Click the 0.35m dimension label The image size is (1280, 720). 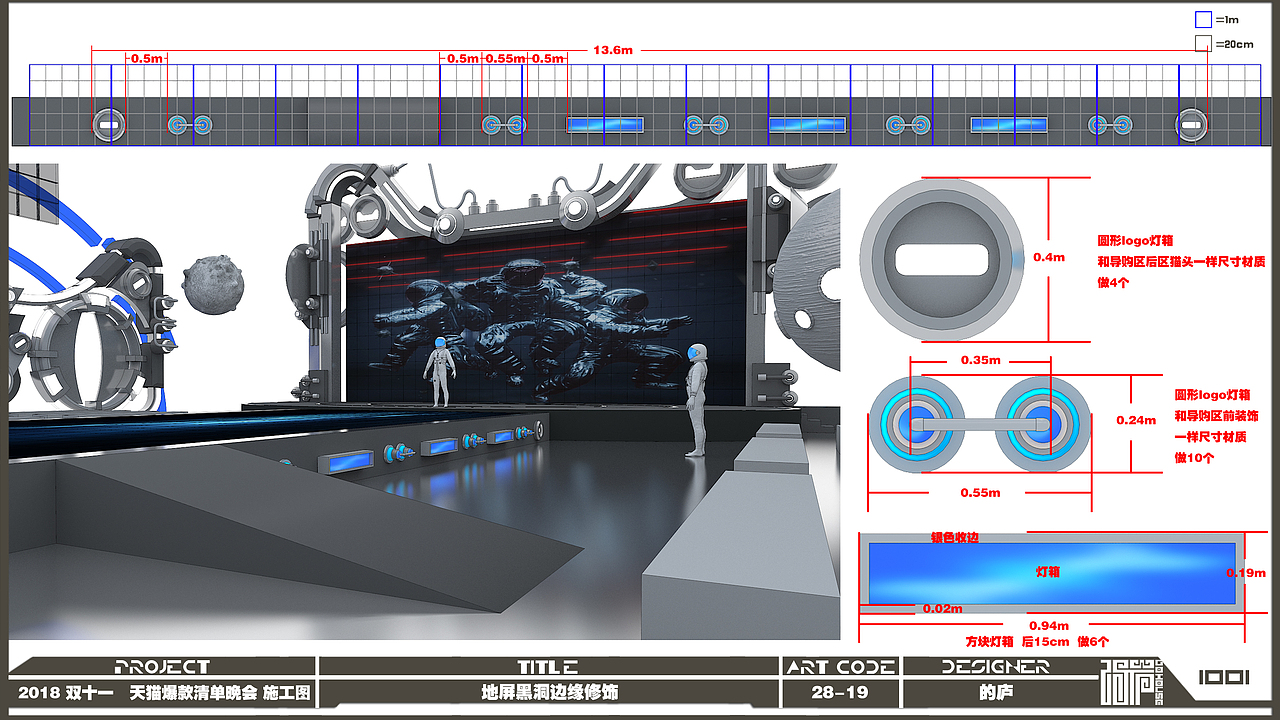coord(980,360)
